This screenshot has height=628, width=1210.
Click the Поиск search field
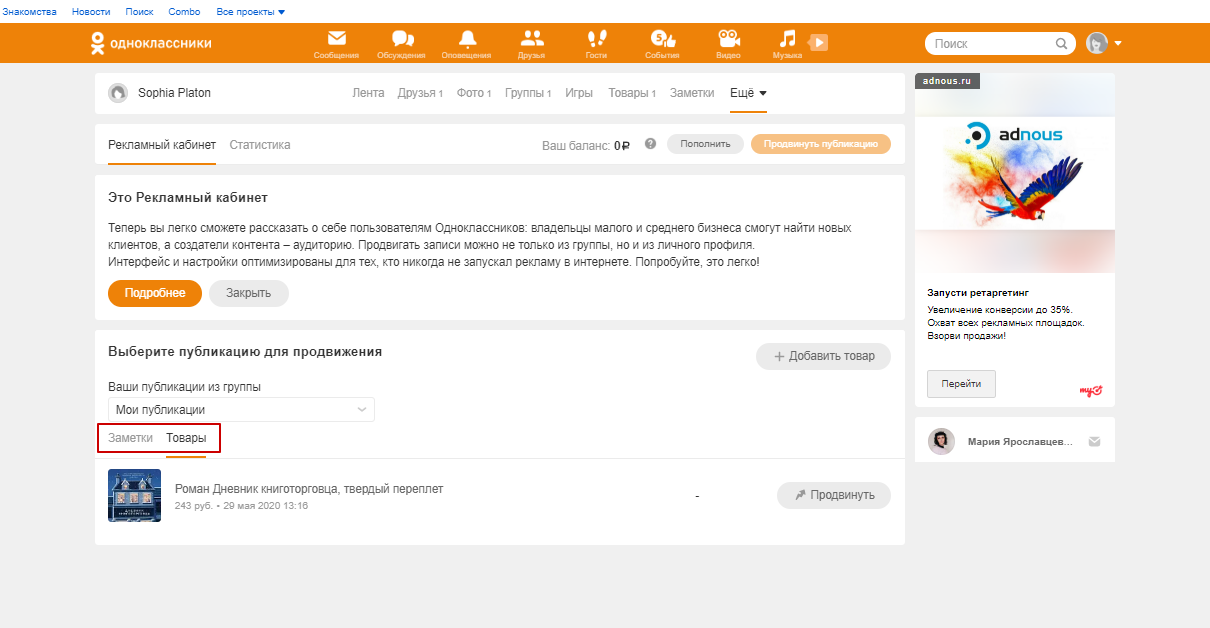[990, 44]
